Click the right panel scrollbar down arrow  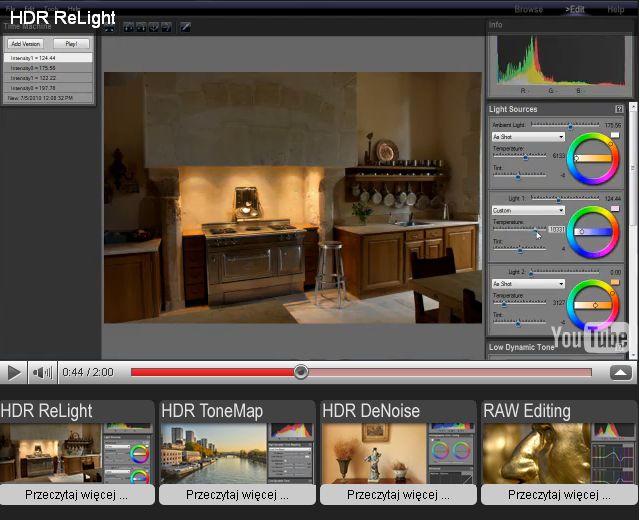[x=633, y=354]
